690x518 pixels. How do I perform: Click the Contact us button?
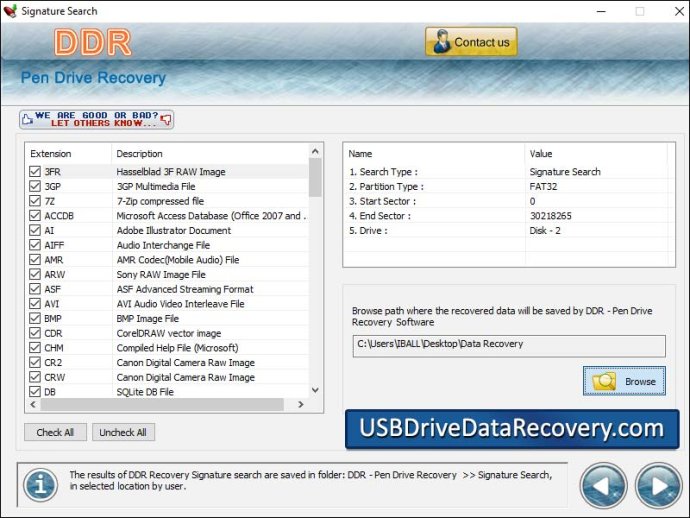(471, 42)
